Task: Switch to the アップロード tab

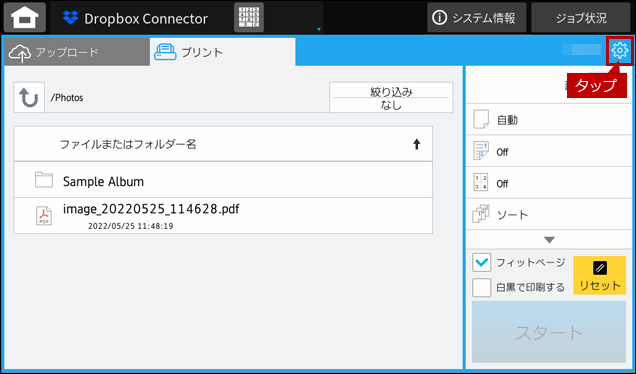Action: pos(77,52)
